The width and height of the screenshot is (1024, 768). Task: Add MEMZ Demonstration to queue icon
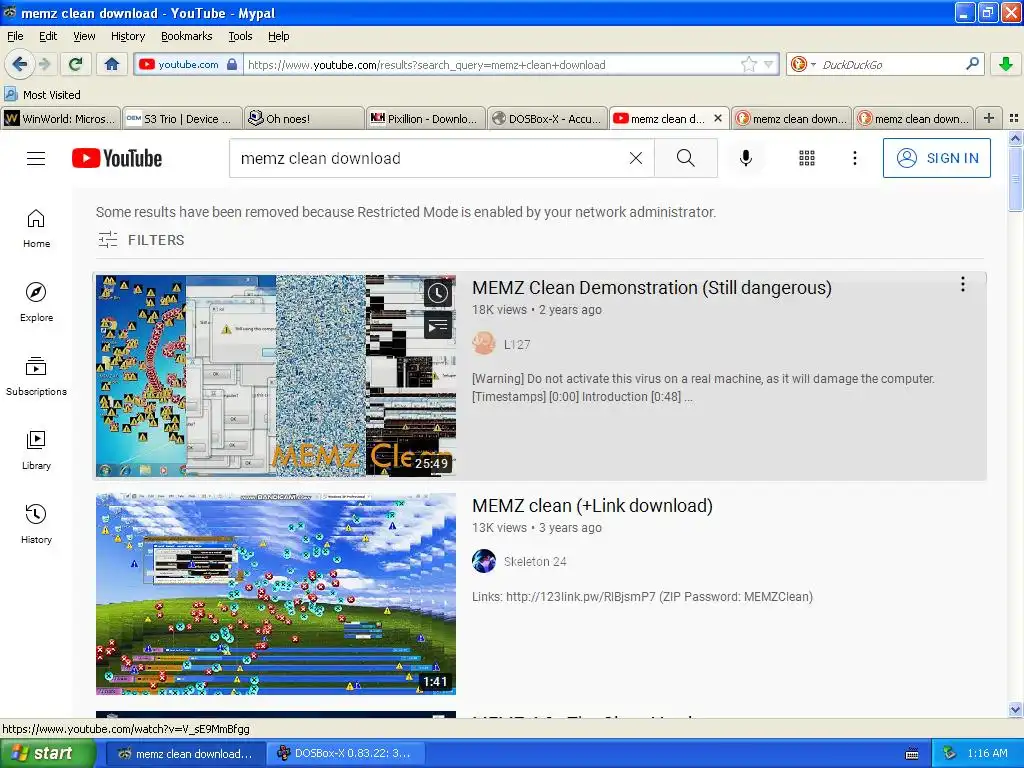(x=438, y=325)
